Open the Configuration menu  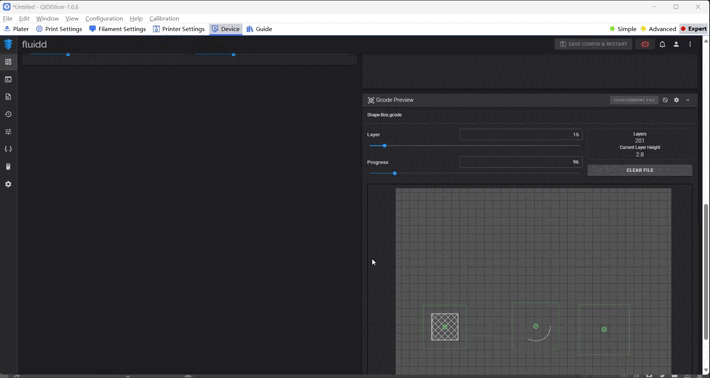(x=104, y=19)
